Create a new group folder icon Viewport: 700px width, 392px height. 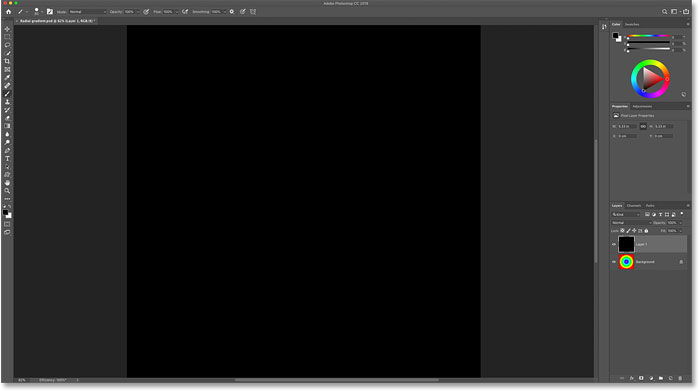tap(661, 378)
